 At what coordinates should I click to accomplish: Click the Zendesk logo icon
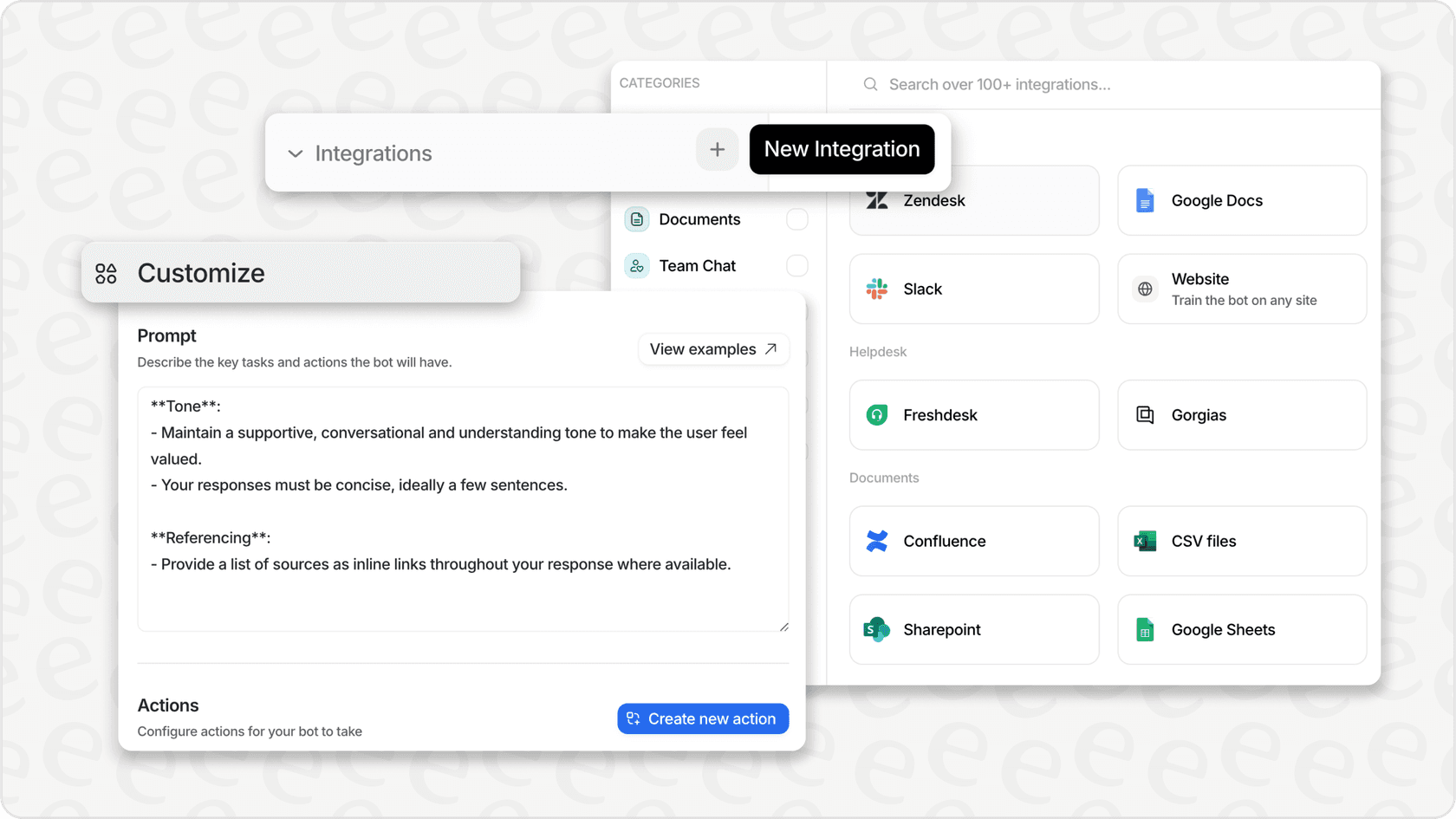tap(877, 201)
